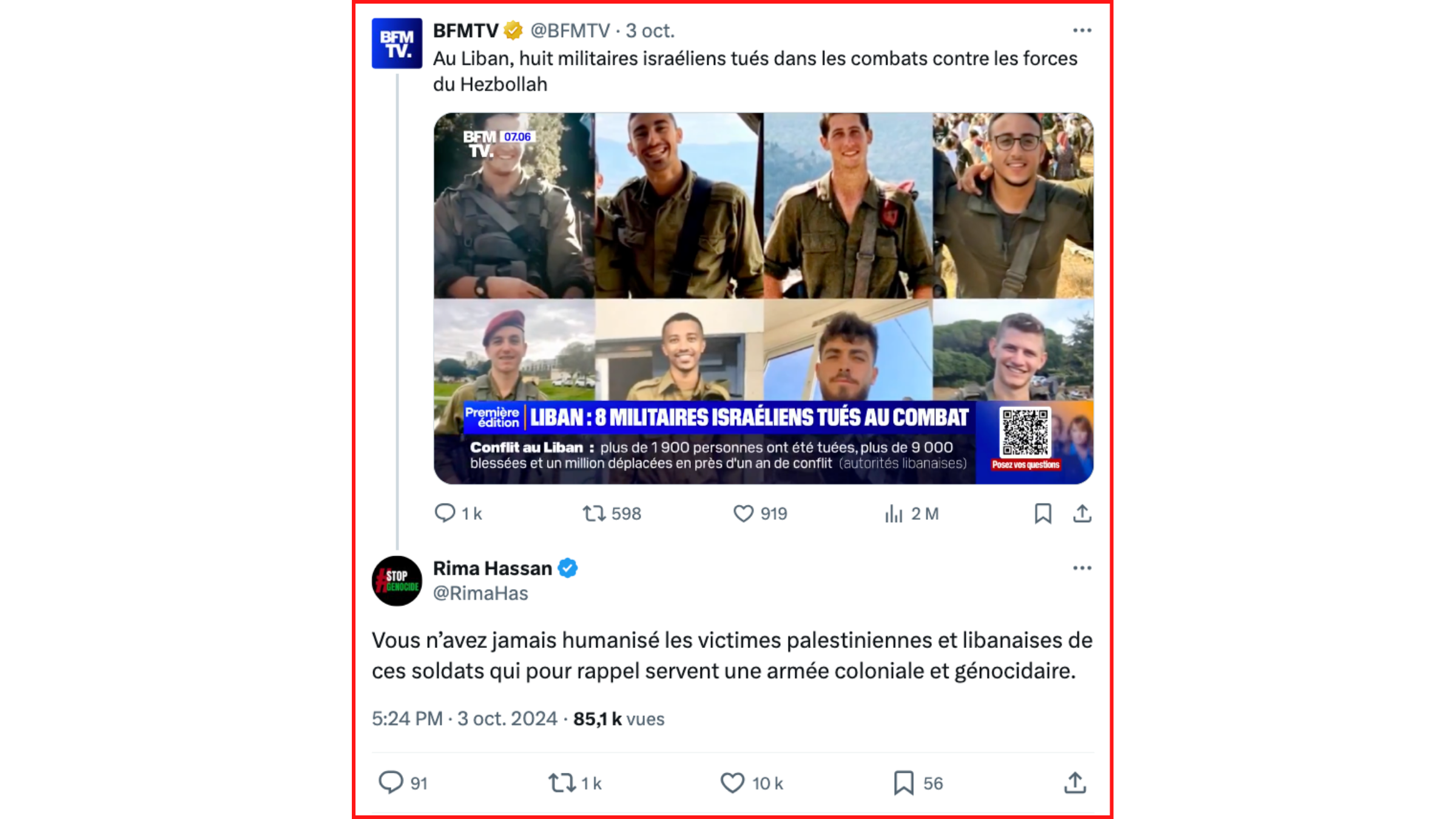This screenshot has width=1456, height=819.
Task: Open the @BFMTV handle link
Action: (570, 30)
